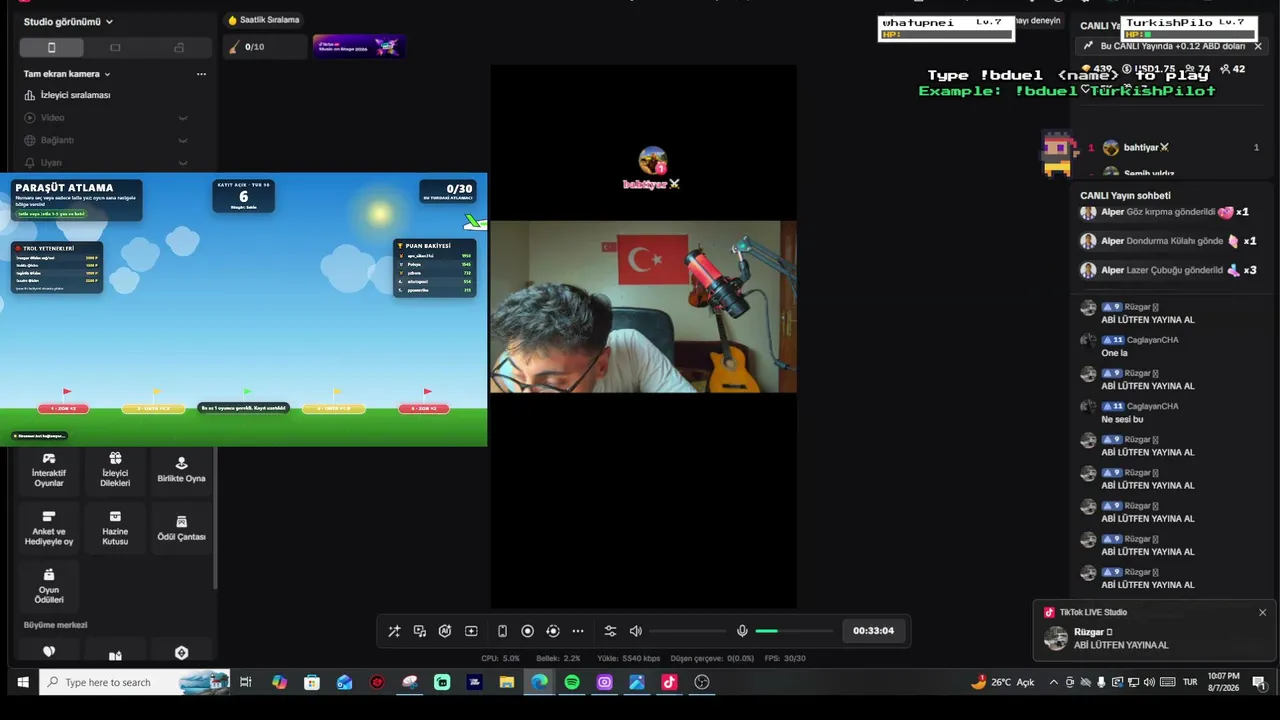Open the audio mixer settings icon
1280x720 pixels.
(610, 631)
